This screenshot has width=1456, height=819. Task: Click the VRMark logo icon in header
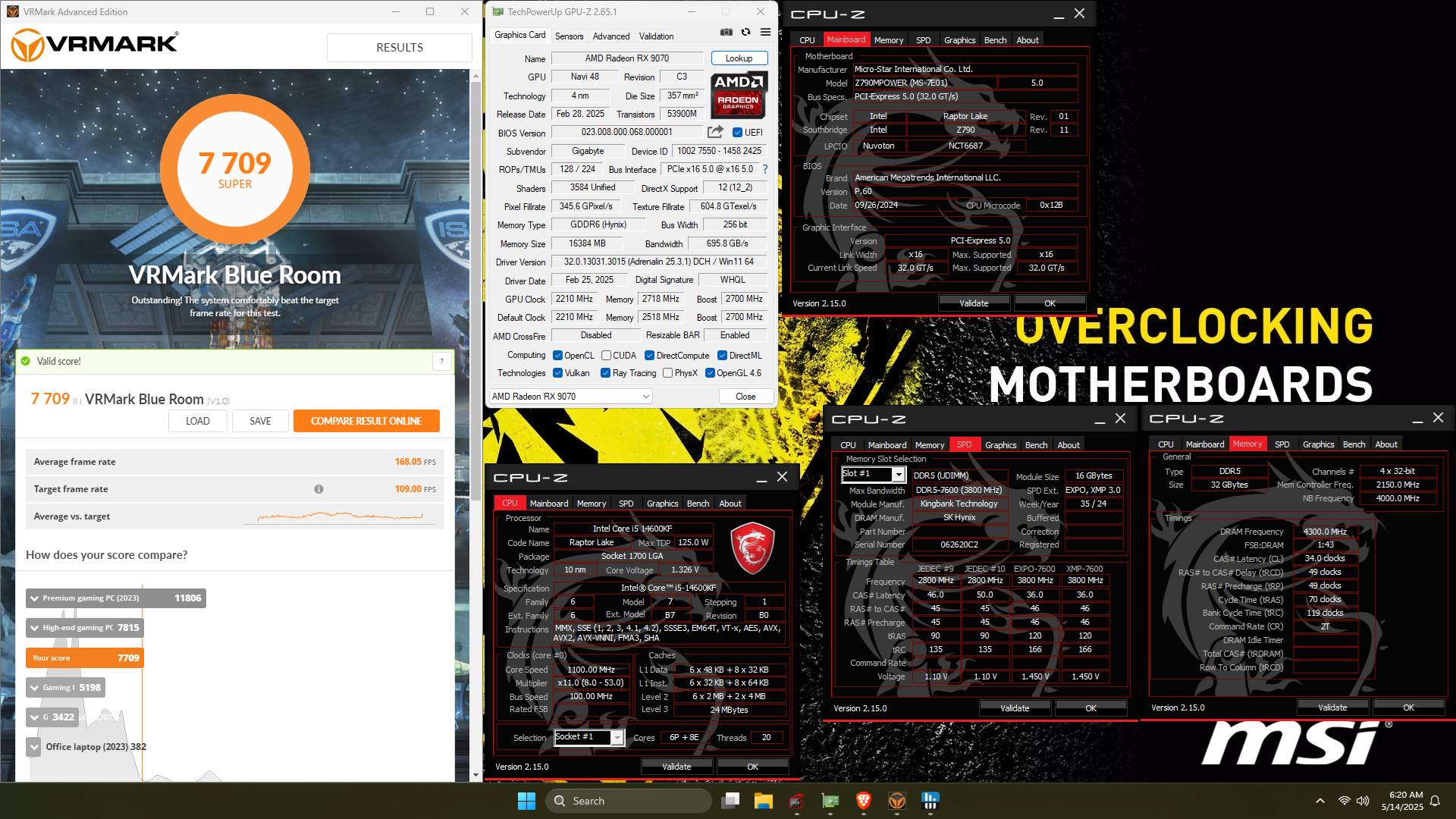[27, 45]
